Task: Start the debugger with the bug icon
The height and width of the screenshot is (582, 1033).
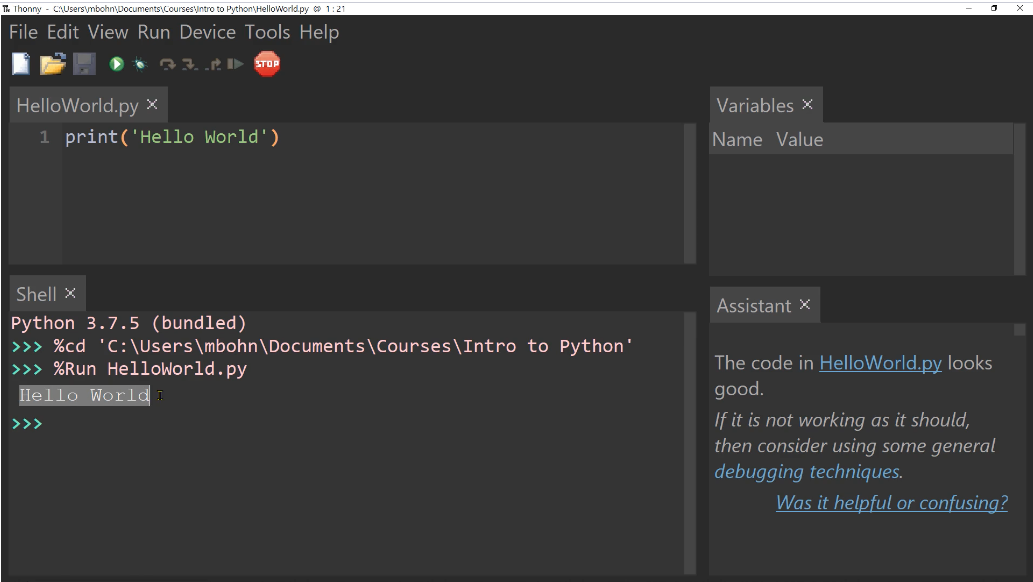Action: click(140, 63)
